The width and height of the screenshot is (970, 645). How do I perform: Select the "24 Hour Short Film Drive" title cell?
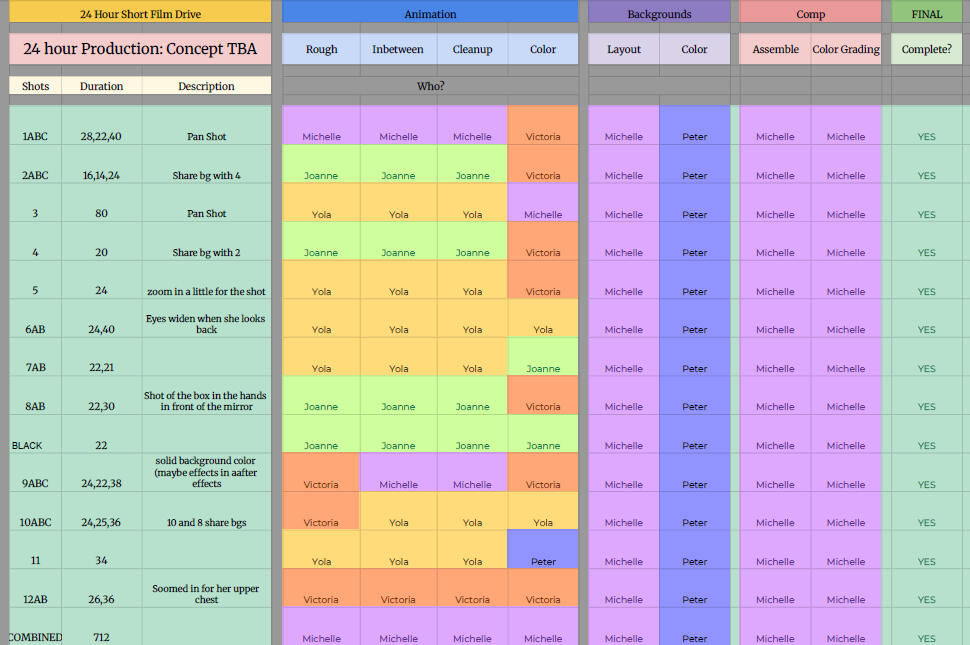[140, 14]
